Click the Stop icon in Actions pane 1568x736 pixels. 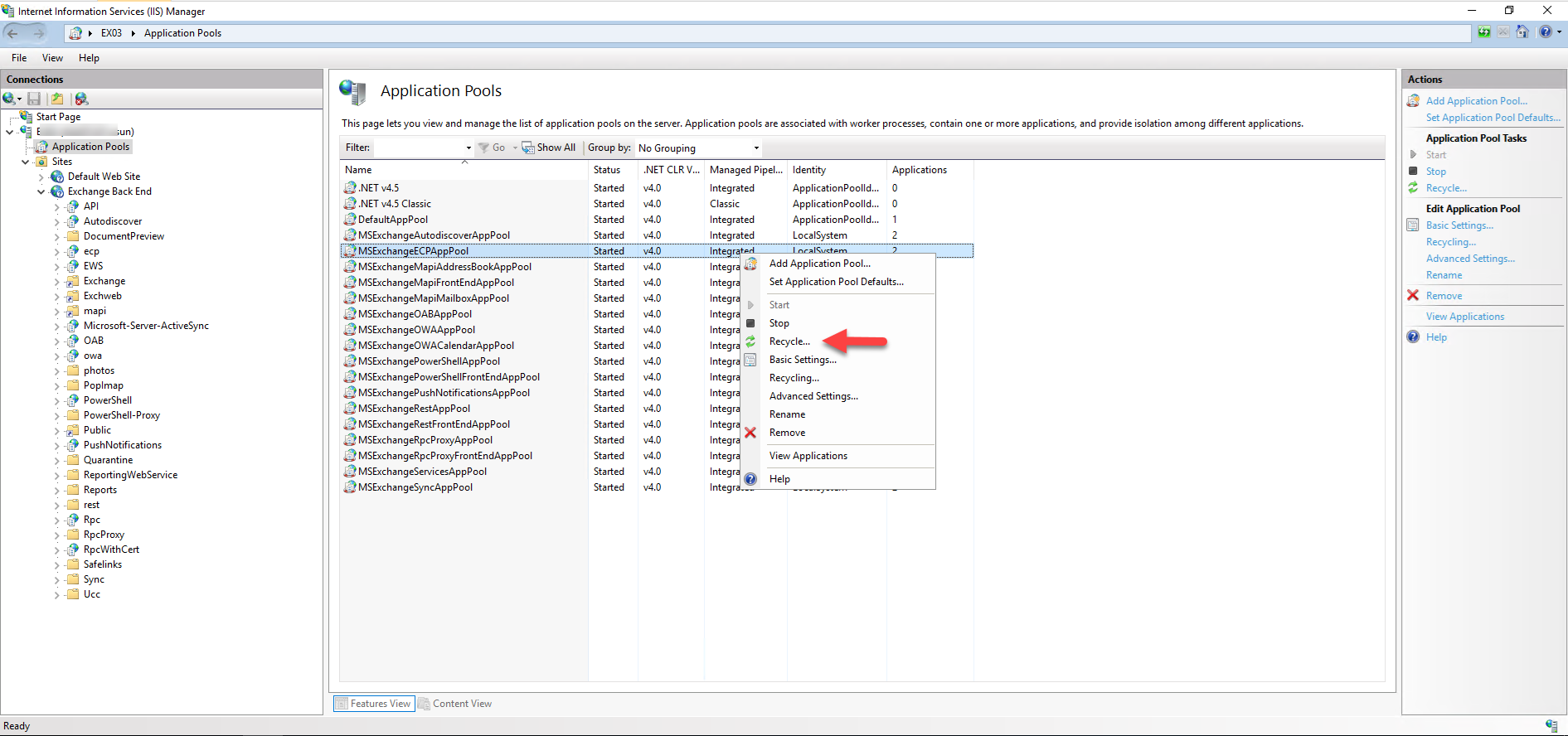(x=1413, y=171)
